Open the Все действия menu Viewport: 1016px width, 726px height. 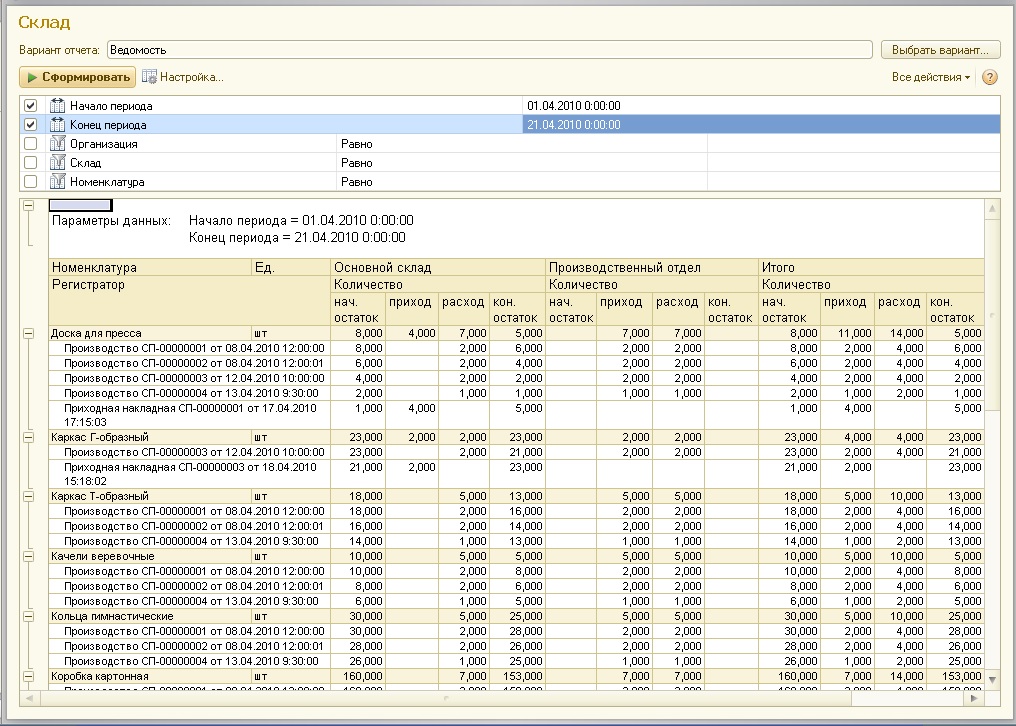click(x=930, y=77)
